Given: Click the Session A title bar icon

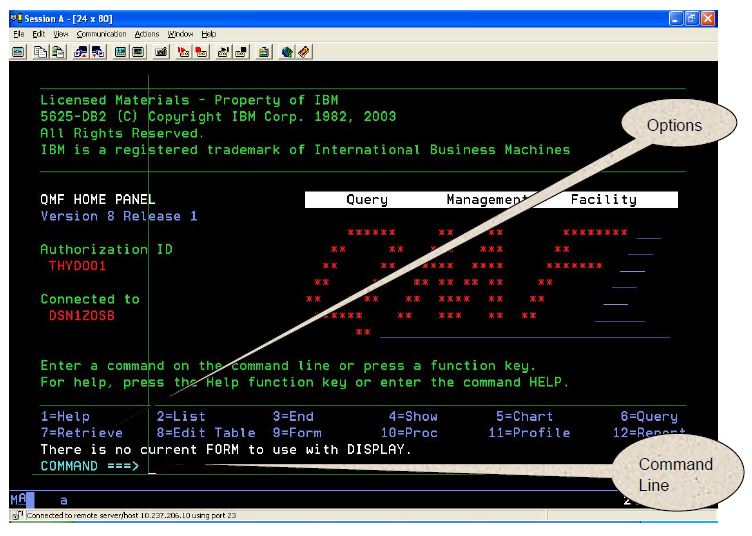Looking at the screenshot, I should point(16,18).
